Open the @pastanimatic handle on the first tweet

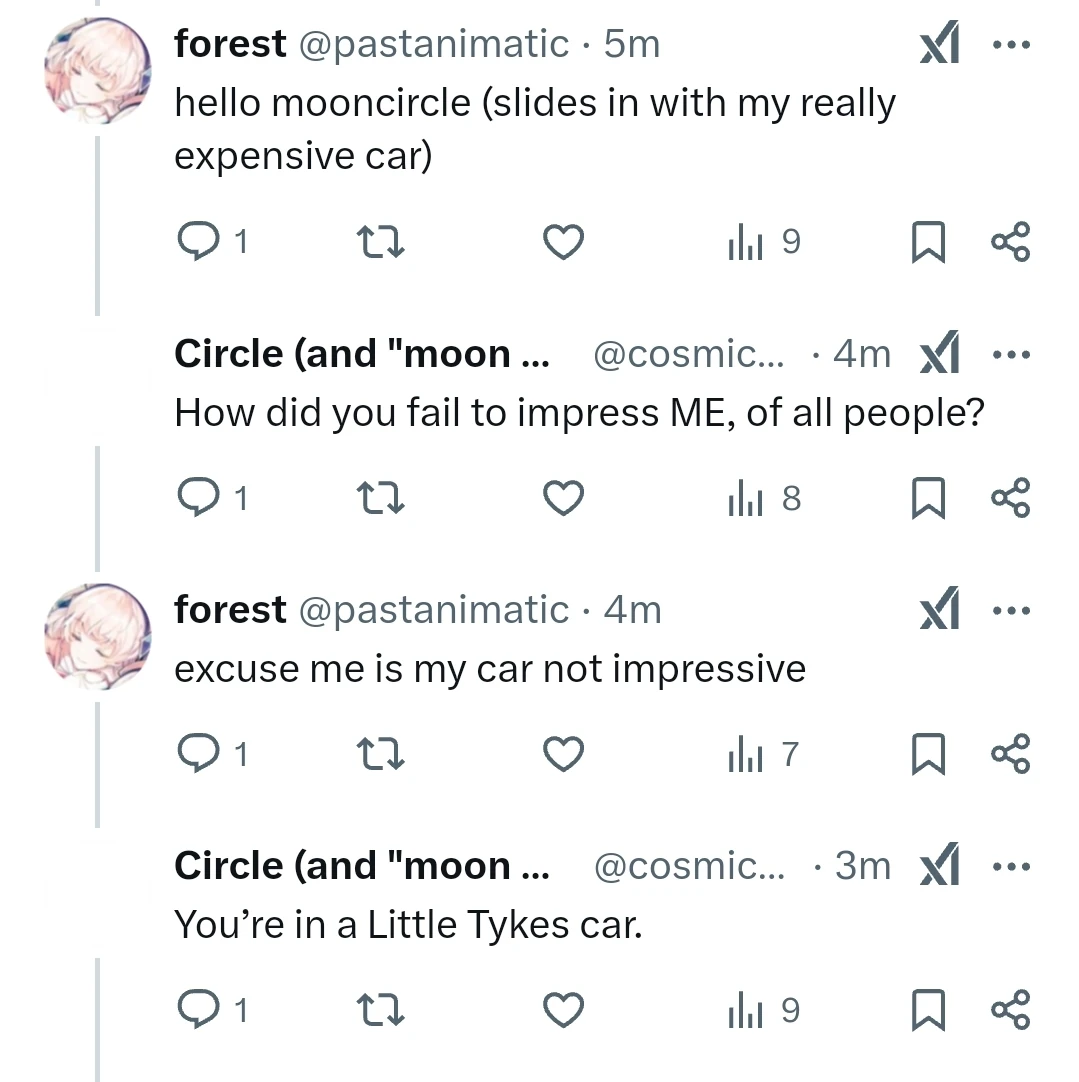click(434, 45)
